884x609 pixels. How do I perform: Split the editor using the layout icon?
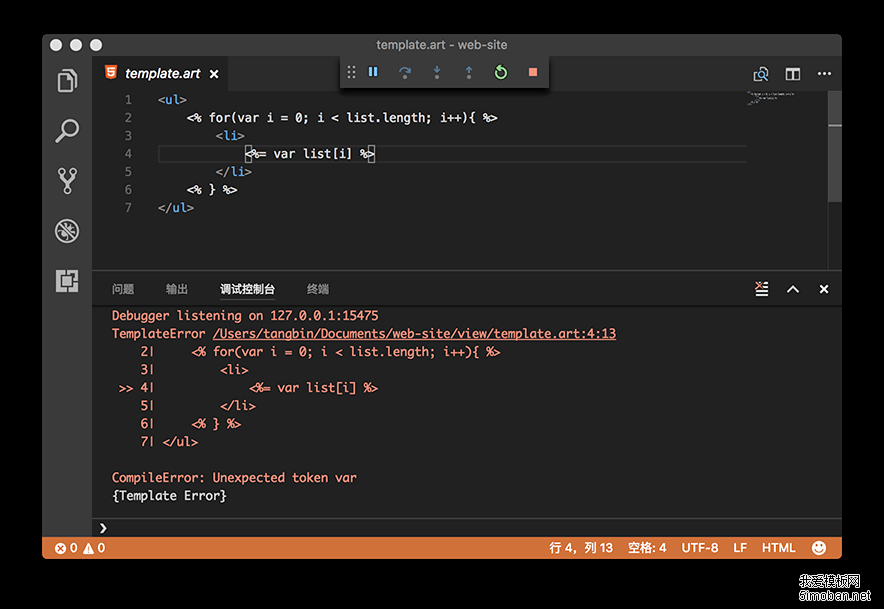792,73
